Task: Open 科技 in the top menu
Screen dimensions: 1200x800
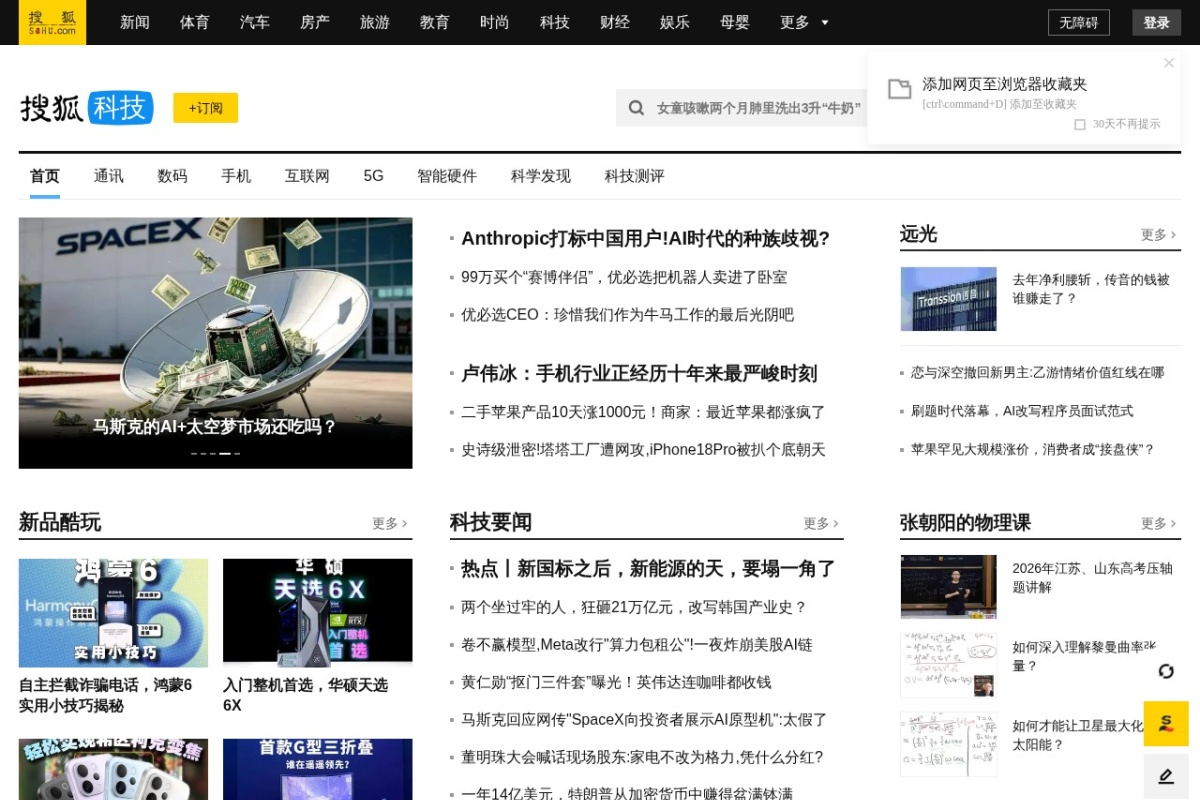Action: (555, 22)
